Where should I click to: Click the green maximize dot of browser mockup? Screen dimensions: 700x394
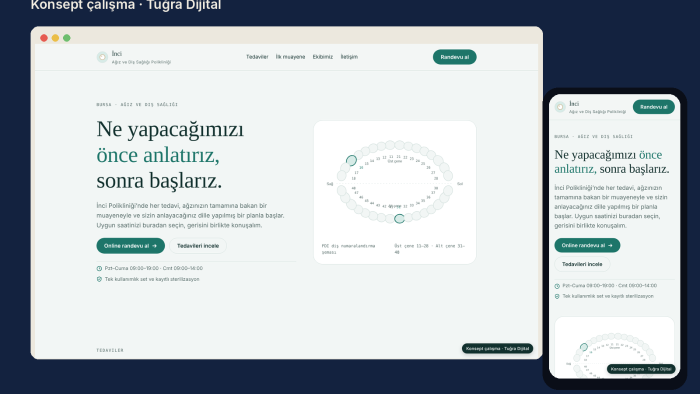67,38
